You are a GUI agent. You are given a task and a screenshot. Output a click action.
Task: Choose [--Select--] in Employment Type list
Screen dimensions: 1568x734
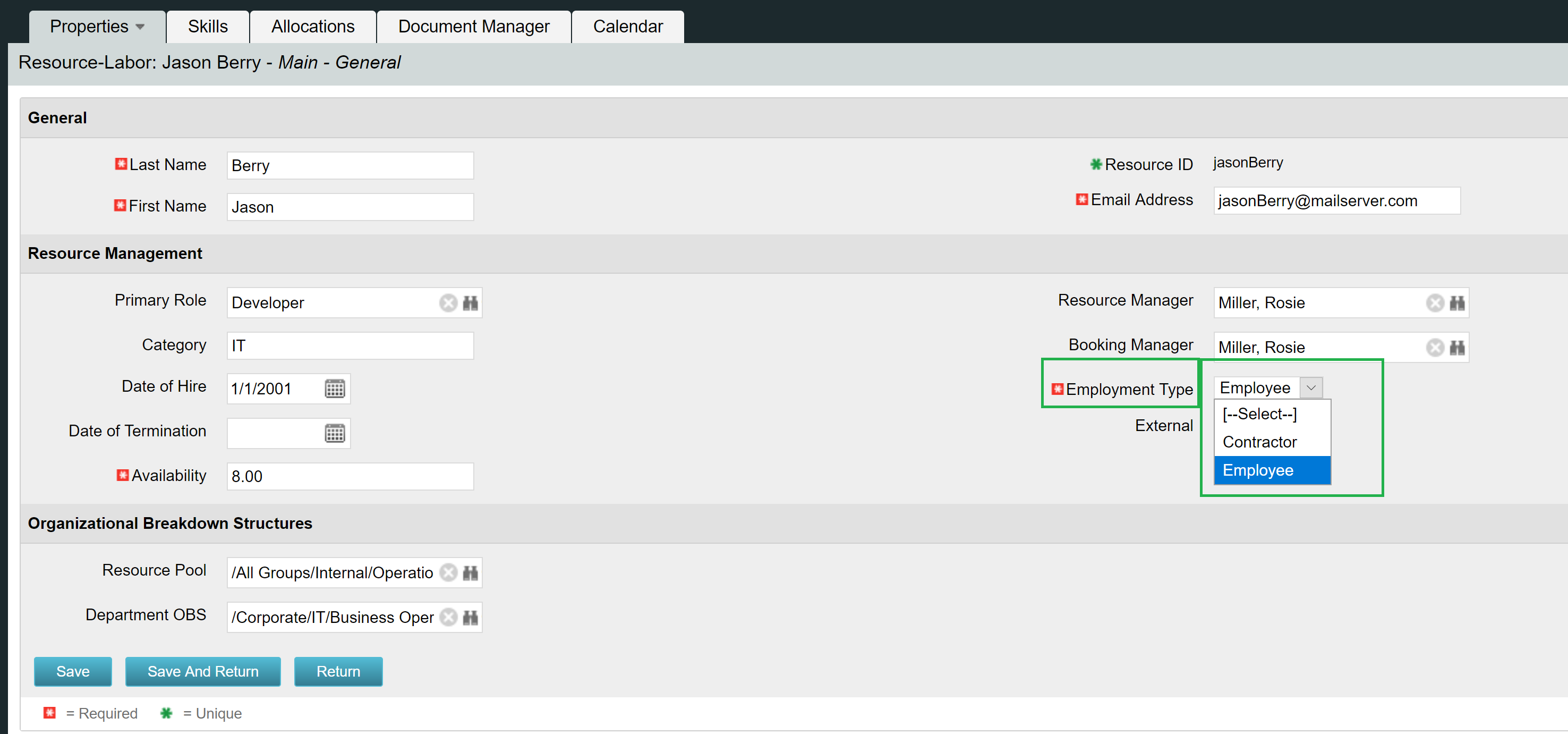click(1272, 414)
